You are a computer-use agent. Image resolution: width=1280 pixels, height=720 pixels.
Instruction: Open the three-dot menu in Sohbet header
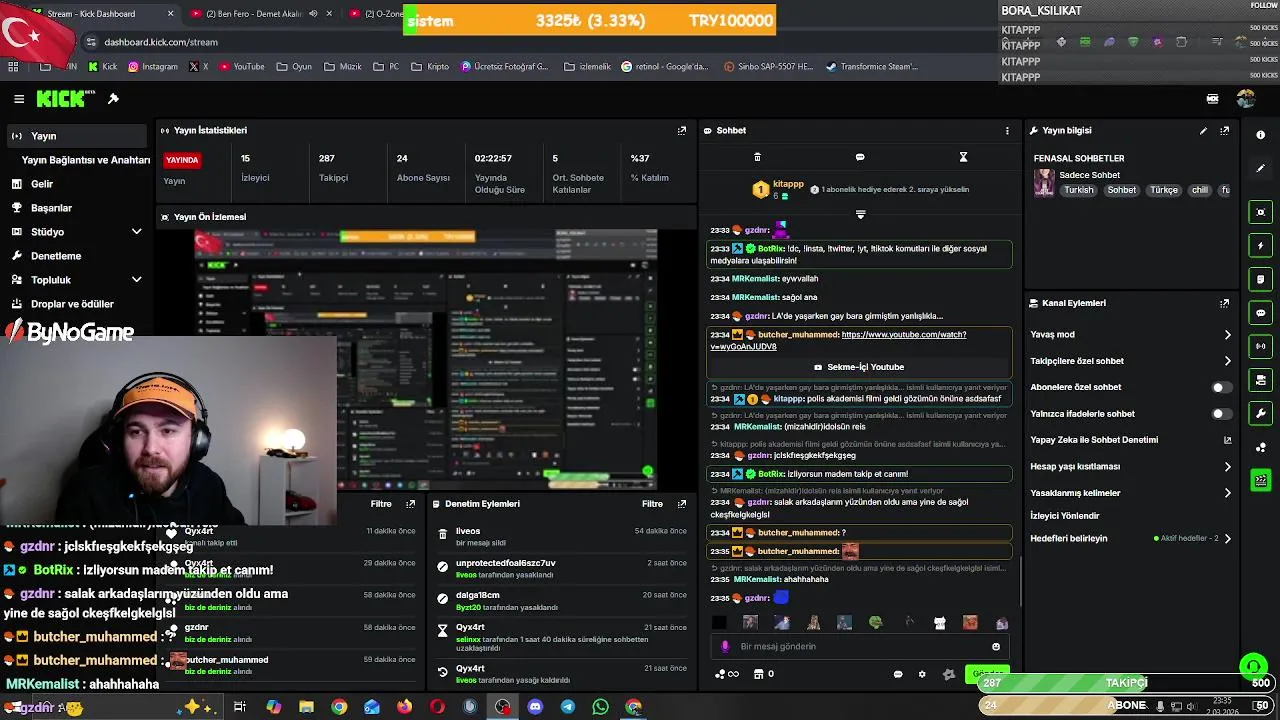[x=1007, y=131]
